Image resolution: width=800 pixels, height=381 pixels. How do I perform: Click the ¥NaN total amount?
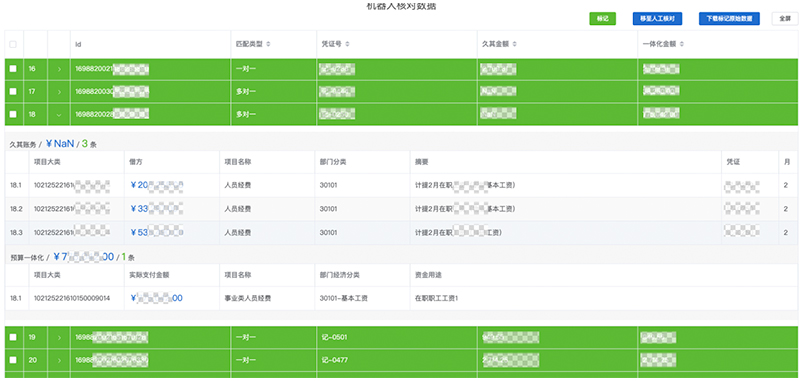(x=60, y=144)
